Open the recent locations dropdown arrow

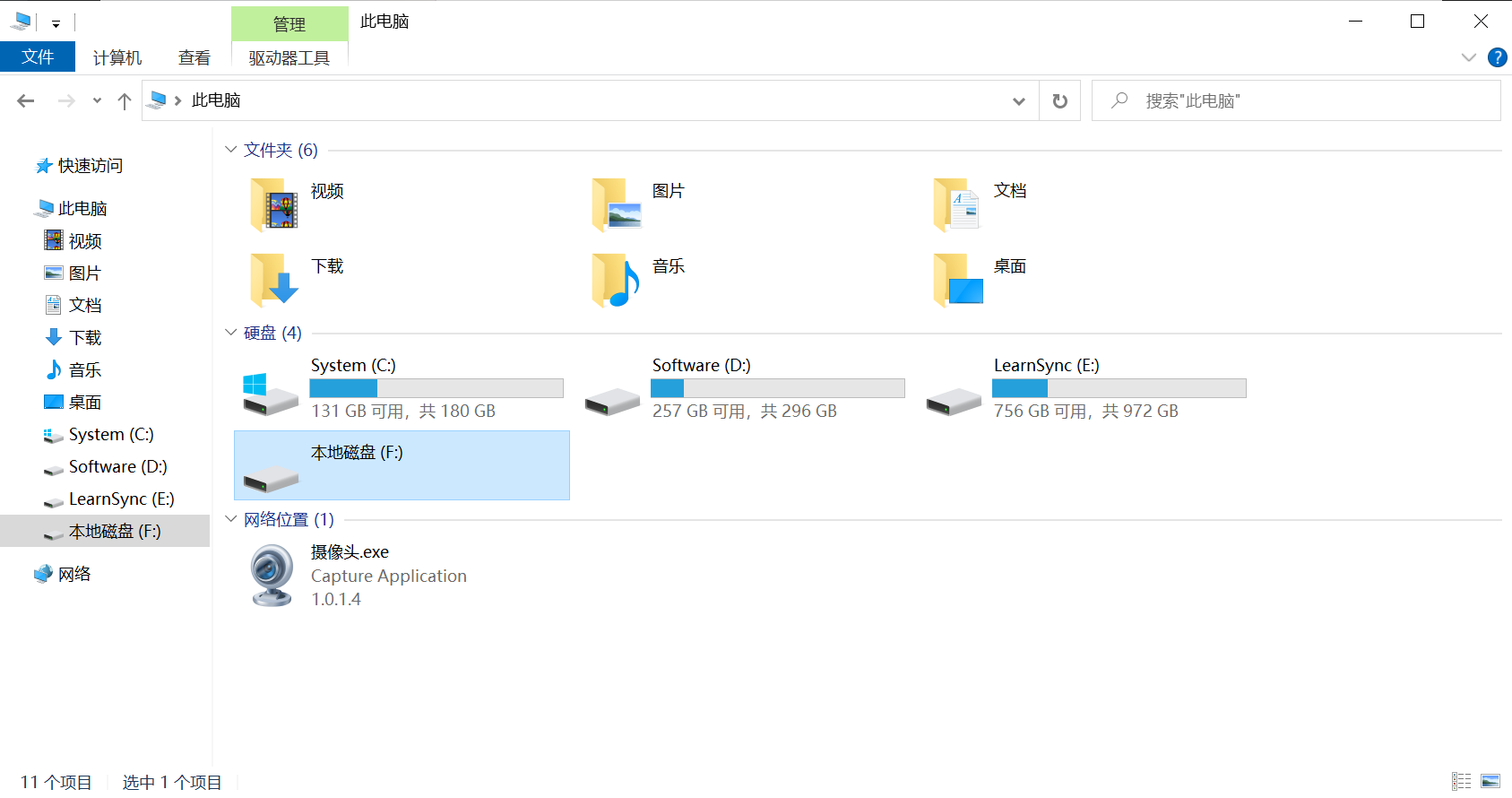97,101
